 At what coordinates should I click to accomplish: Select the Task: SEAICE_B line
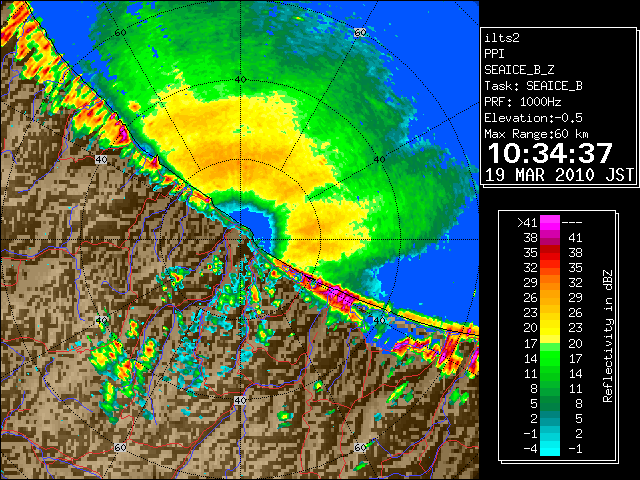(533, 86)
